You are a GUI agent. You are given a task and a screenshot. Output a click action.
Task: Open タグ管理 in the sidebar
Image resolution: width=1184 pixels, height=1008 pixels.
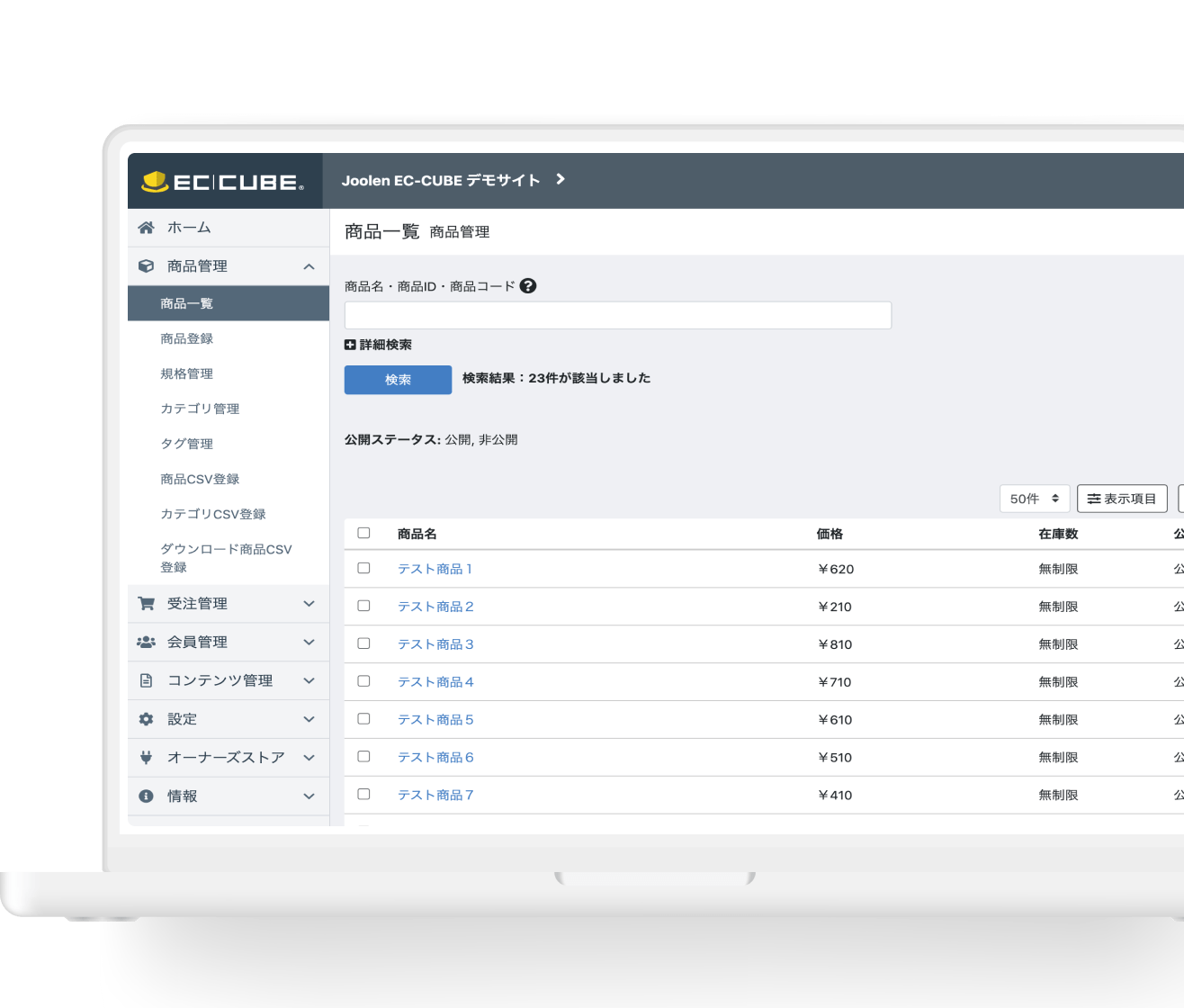(187, 444)
